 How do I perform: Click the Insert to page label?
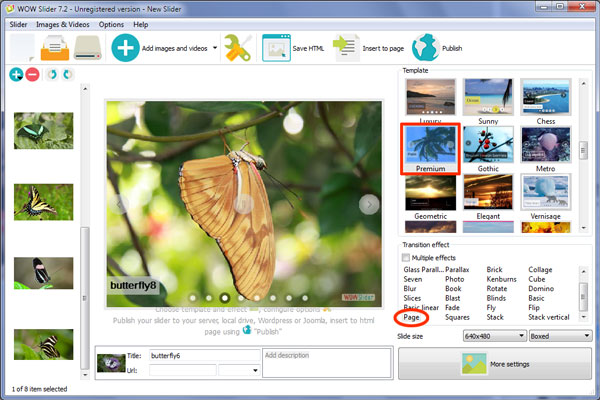pos(383,48)
